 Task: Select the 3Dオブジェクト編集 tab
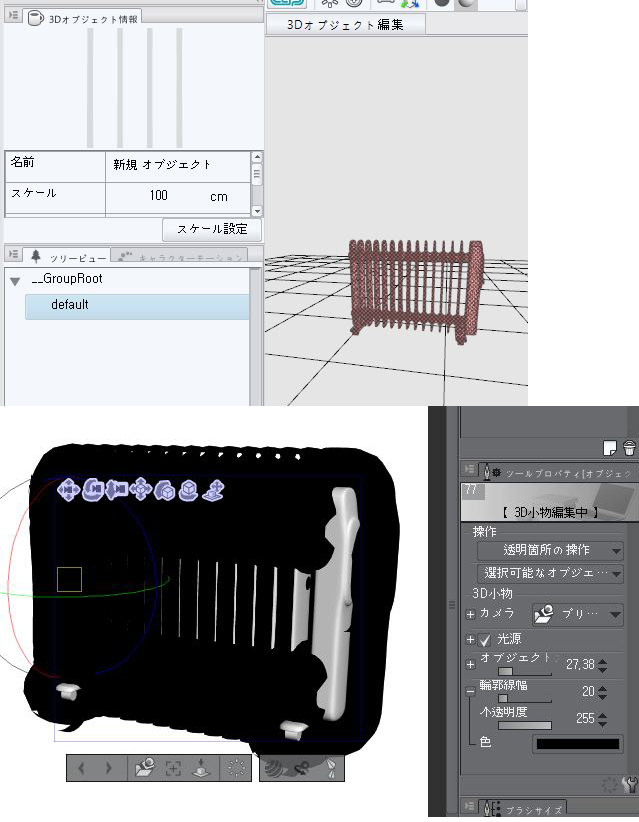coord(345,24)
